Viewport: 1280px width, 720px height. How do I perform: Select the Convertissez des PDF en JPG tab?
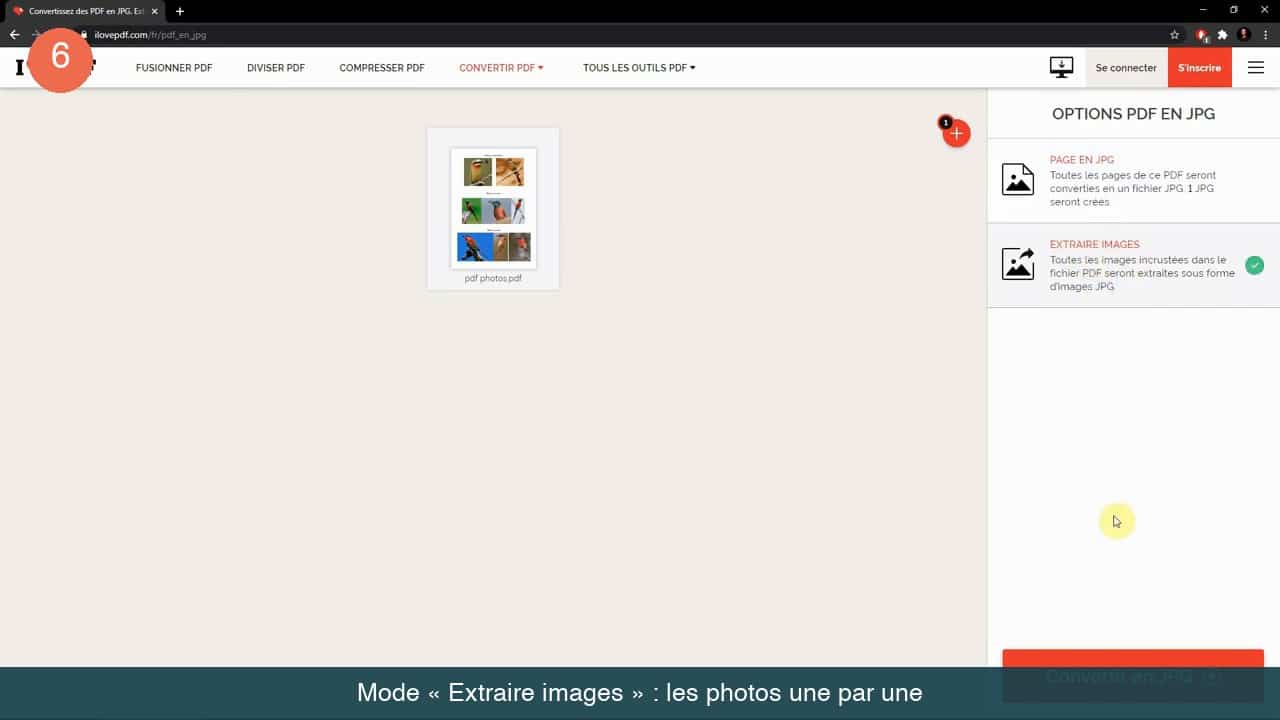click(85, 11)
